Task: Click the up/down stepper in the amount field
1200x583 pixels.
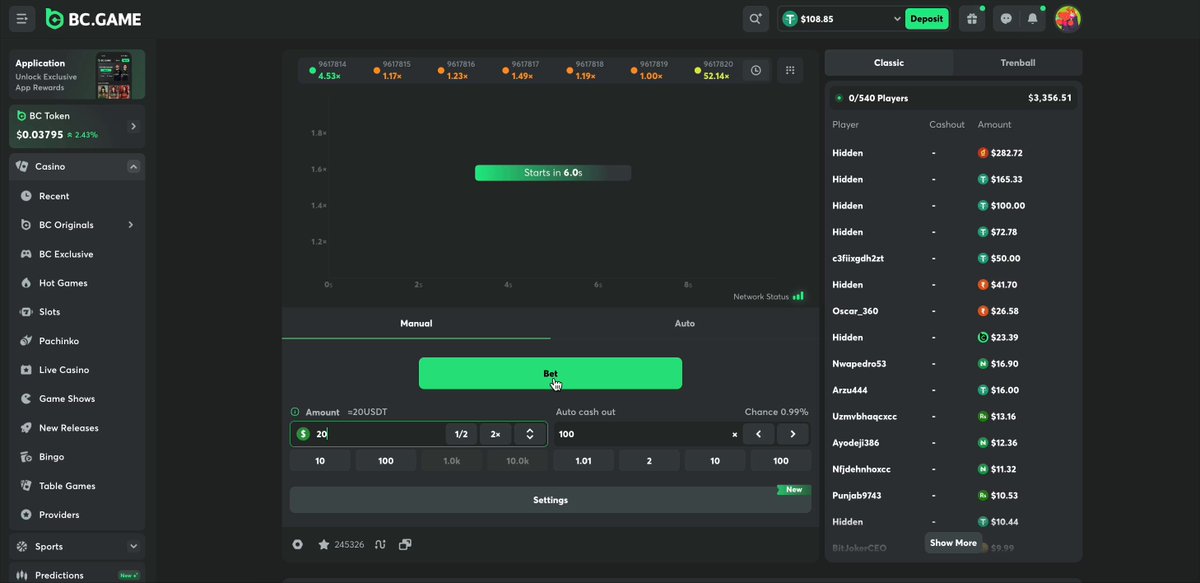Action: (x=529, y=434)
